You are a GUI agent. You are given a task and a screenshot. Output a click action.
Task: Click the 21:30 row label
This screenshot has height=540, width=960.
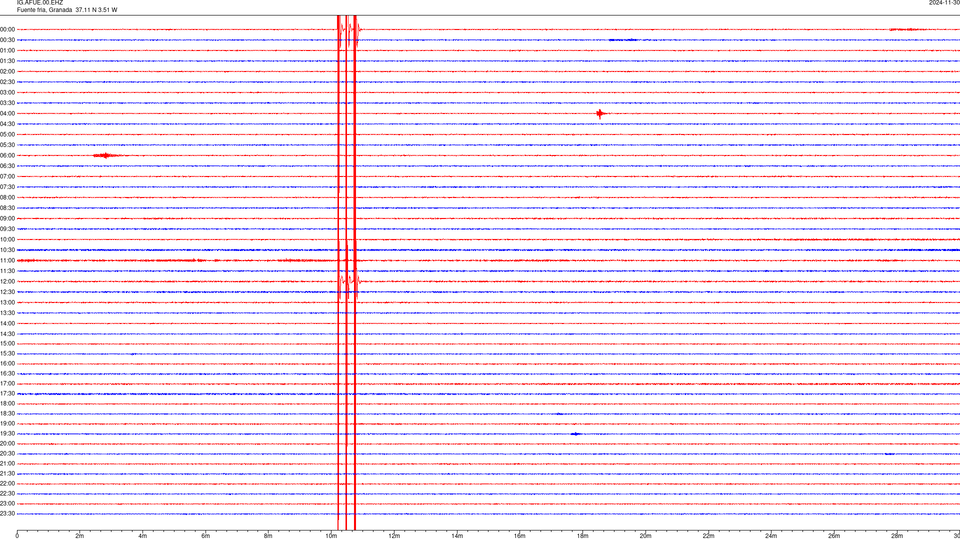[x=7, y=474]
